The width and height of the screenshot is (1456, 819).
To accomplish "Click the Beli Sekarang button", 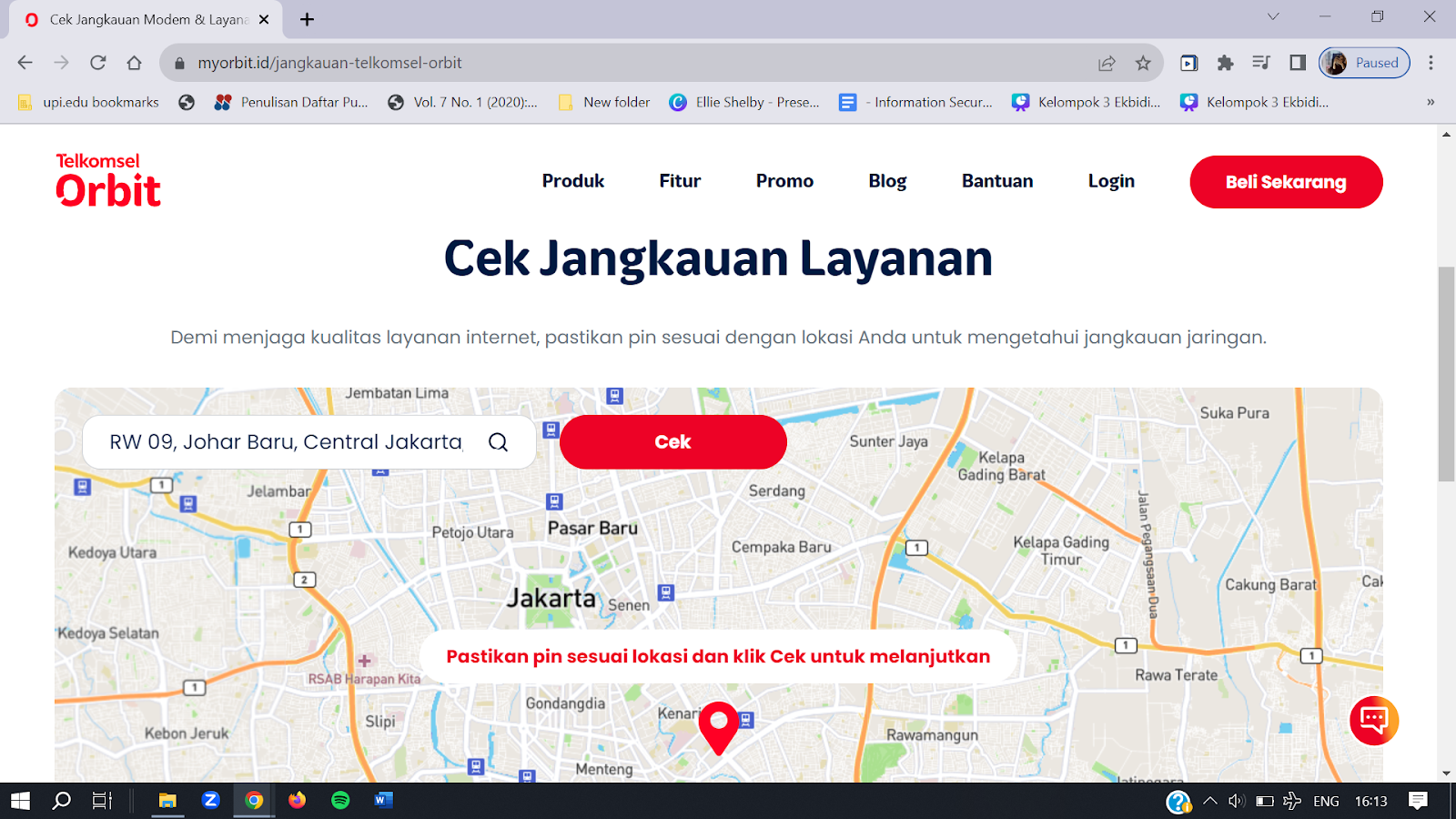I will click(x=1286, y=182).
